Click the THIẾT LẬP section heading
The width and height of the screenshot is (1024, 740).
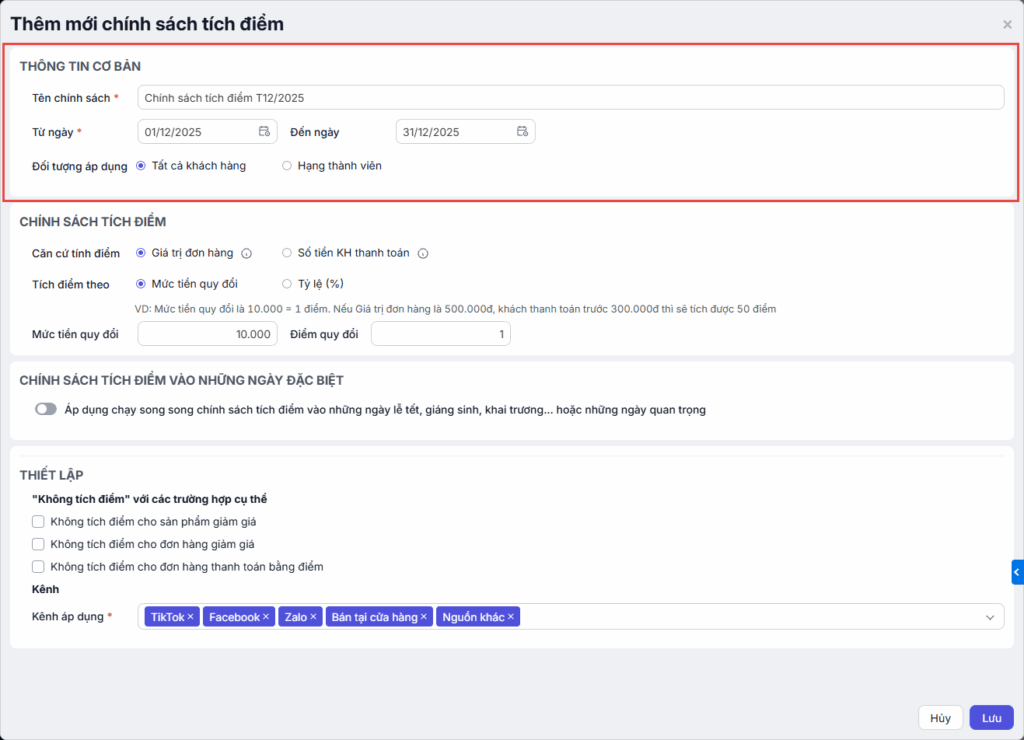click(52, 475)
